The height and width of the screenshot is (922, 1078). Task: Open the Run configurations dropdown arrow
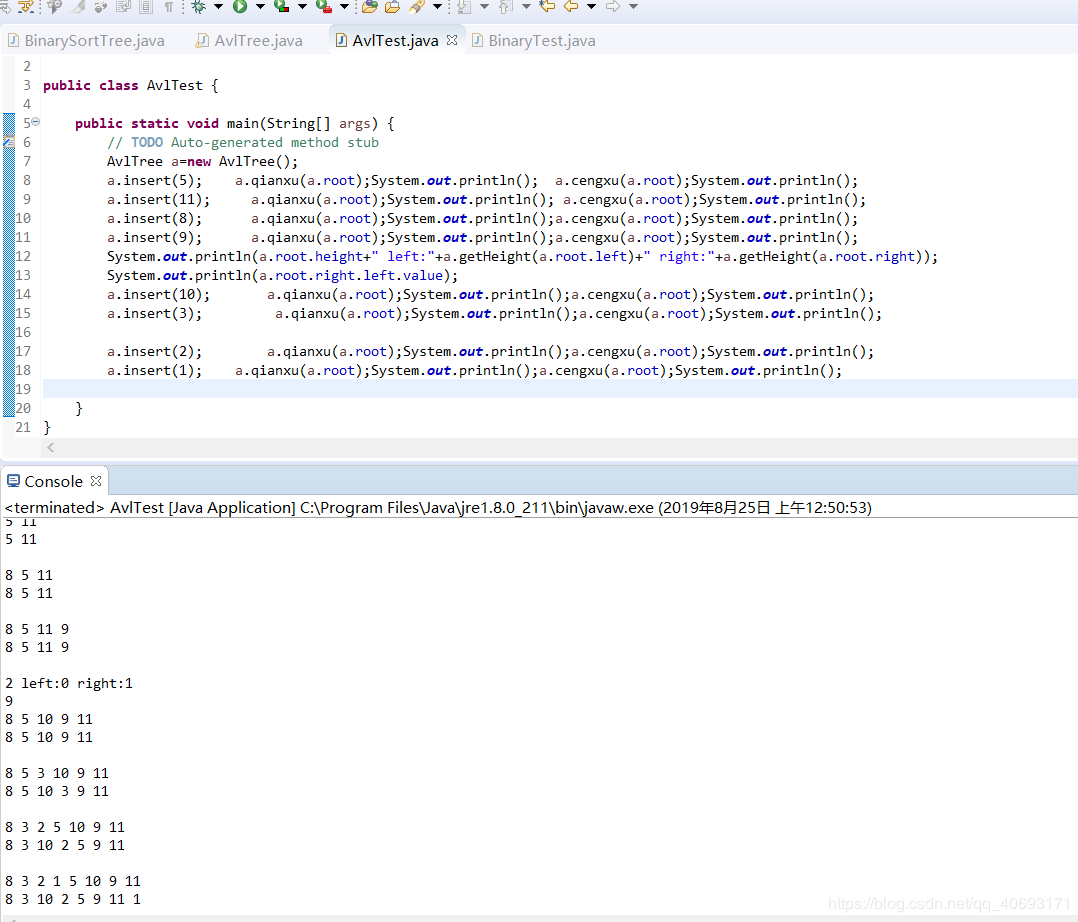tap(261, 7)
